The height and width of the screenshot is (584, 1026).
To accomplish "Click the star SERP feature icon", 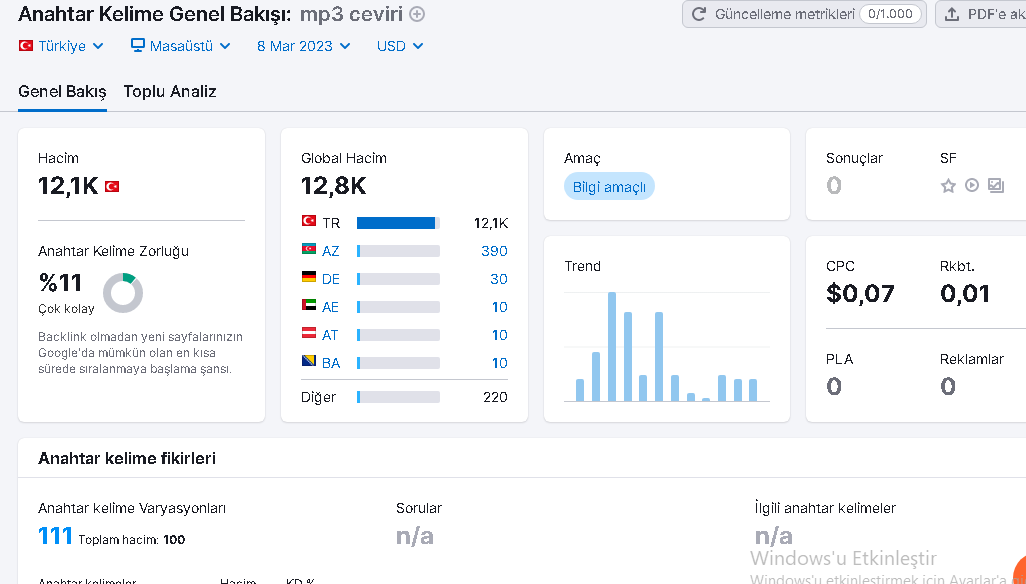I will click(x=948, y=186).
